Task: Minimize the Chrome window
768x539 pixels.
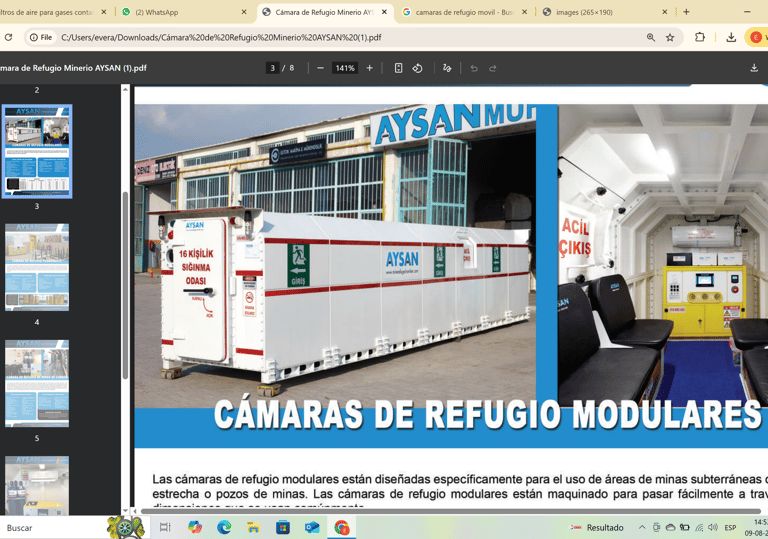Action: (x=747, y=12)
